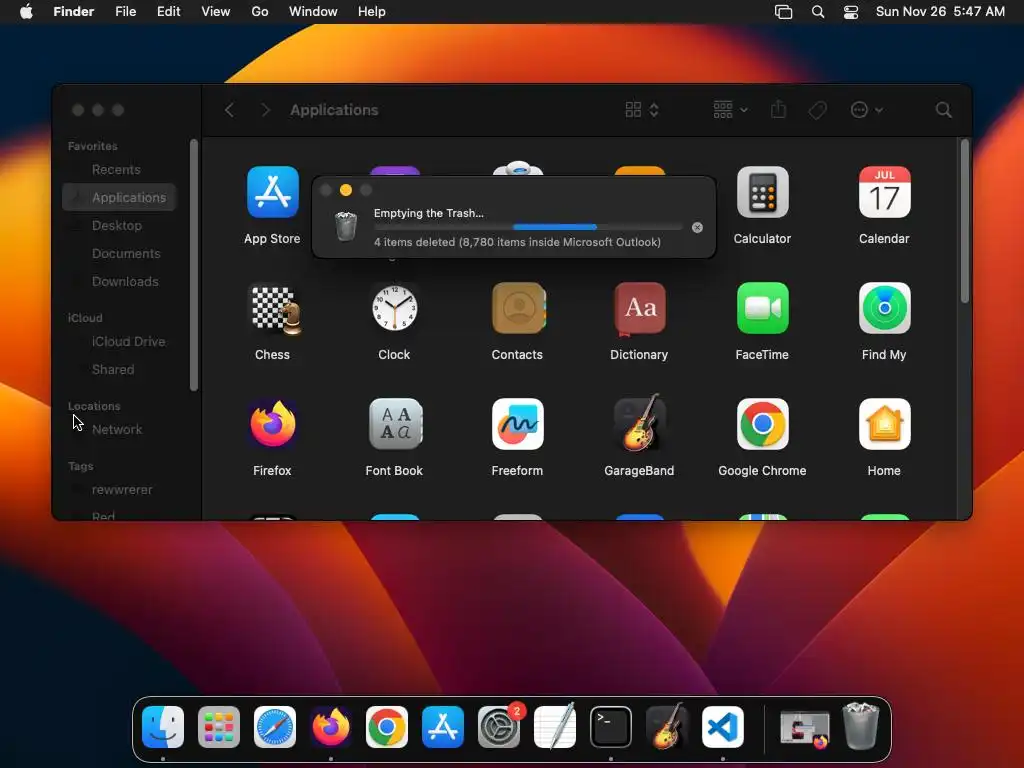The image size is (1024, 768).
Task: Click the date and time in menu bar
Action: click(940, 12)
